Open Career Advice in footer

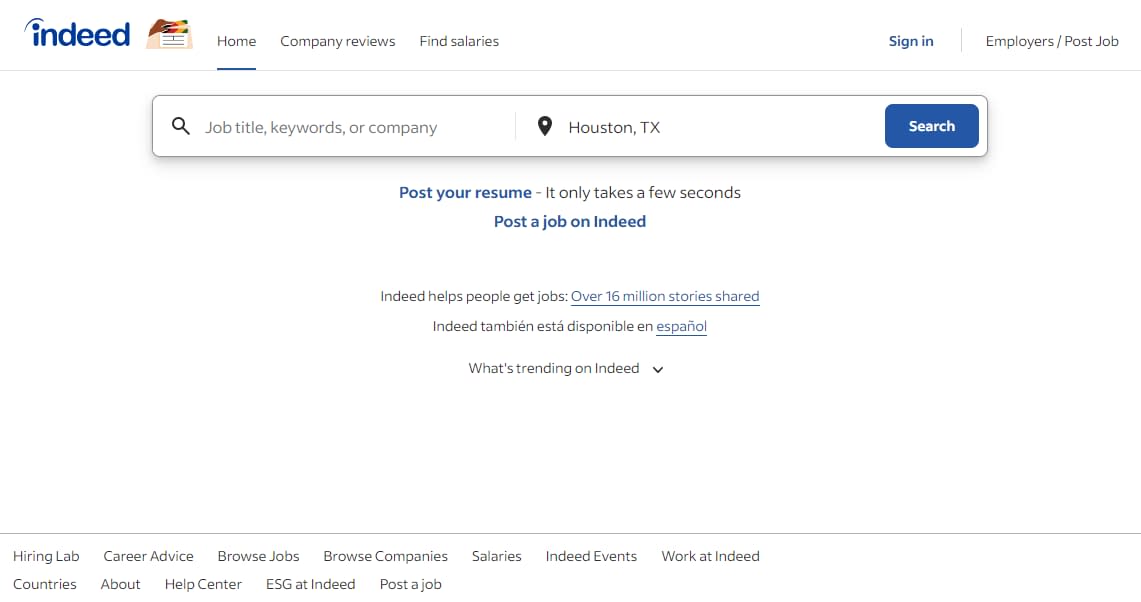point(148,556)
